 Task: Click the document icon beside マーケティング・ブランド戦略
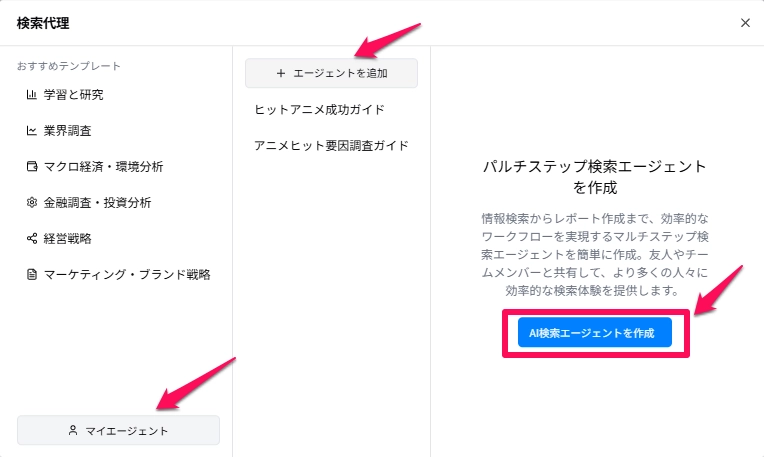(x=32, y=274)
